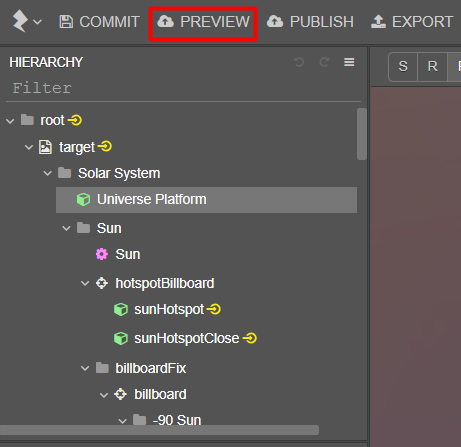The image size is (461, 447).
Task: Select the pink gear Sun node icon
Action: pyautogui.click(x=102, y=254)
